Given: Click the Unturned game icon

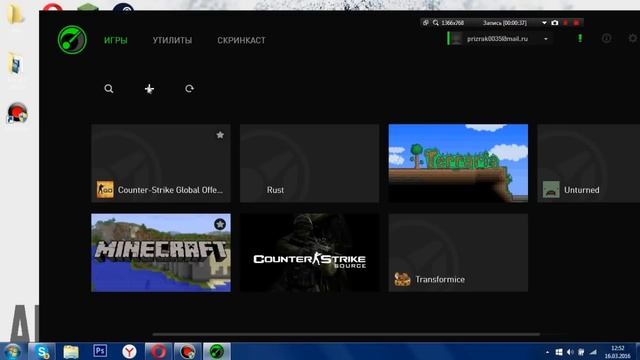Looking at the screenshot, I should [551, 190].
